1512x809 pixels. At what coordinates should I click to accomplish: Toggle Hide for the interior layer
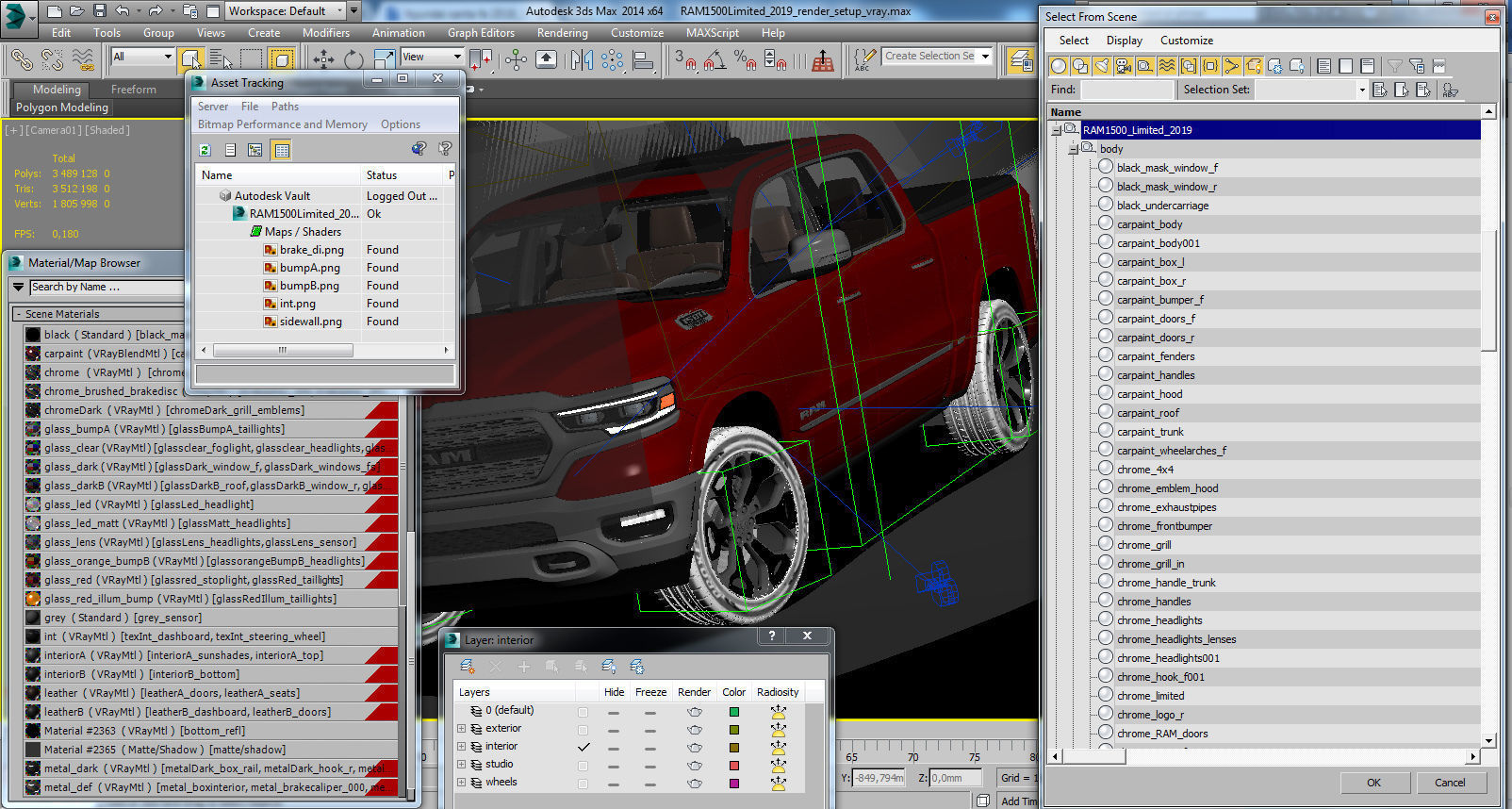614,747
